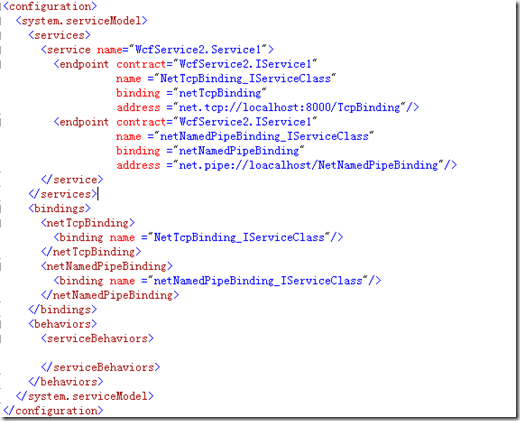Click the opening <netNamedPipeBinding> element tag
Image resolution: width=520 pixels, height=421 pixels.
[x=107, y=266]
